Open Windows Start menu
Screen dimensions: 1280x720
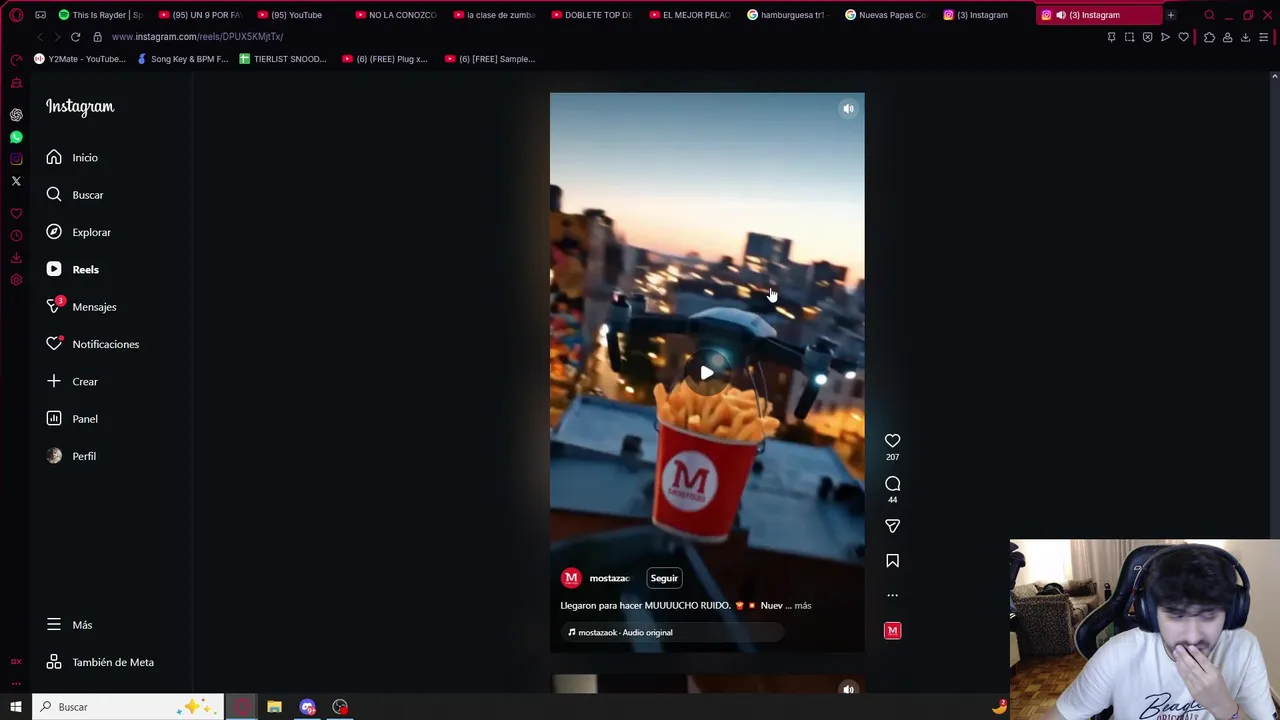pyautogui.click(x=16, y=707)
